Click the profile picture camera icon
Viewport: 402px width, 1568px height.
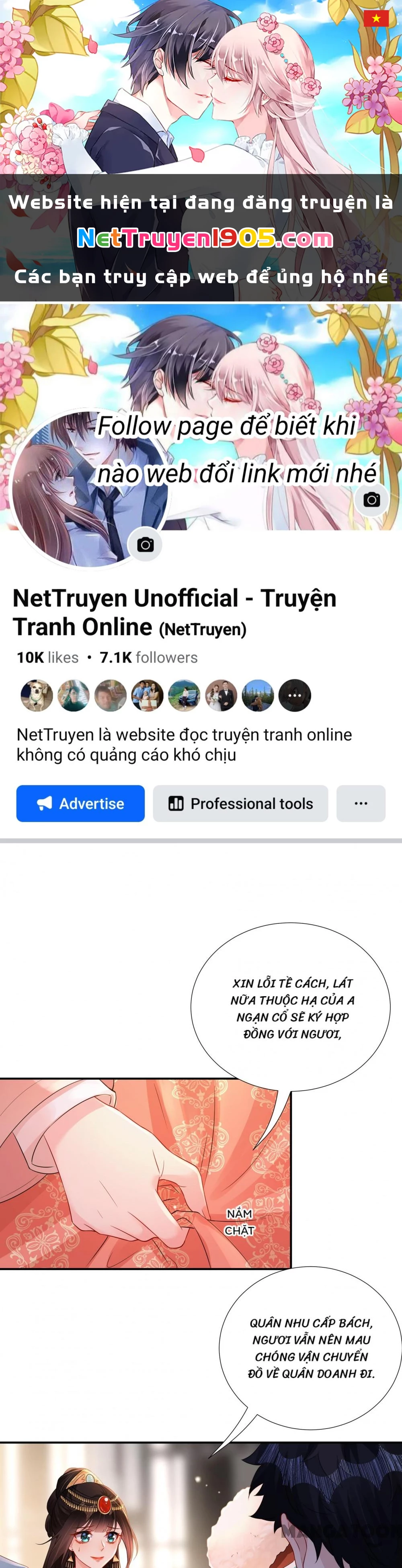point(145,545)
